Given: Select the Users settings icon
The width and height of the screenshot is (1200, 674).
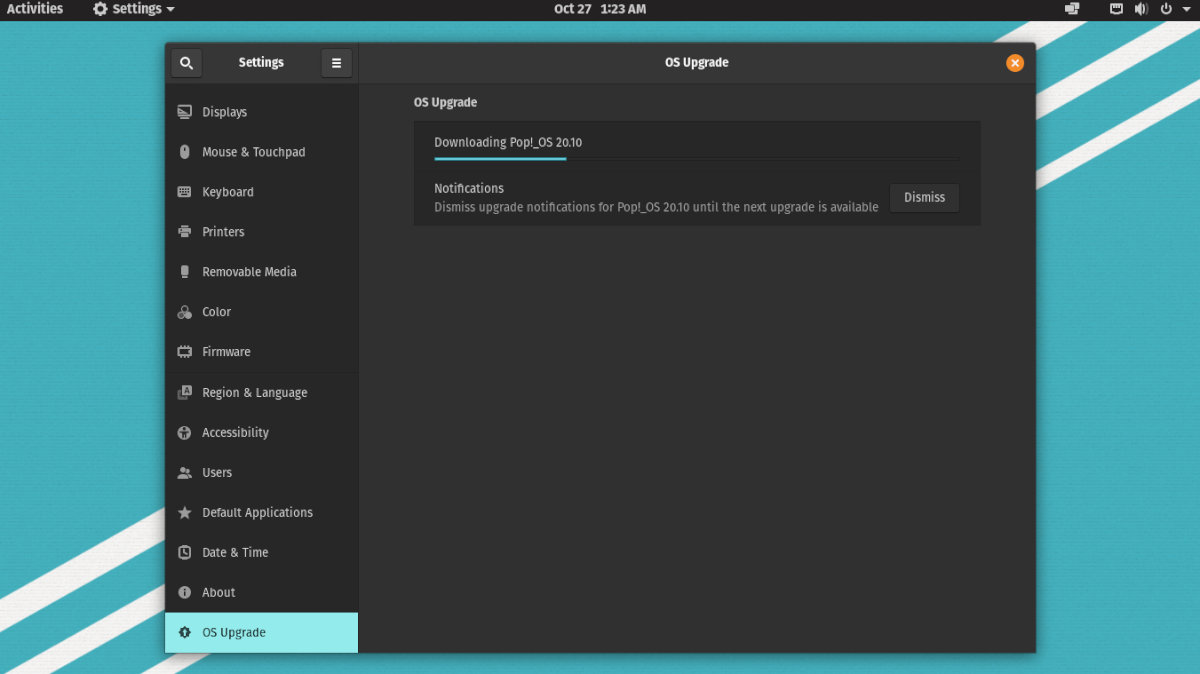Looking at the screenshot, I should pos(185,472).
